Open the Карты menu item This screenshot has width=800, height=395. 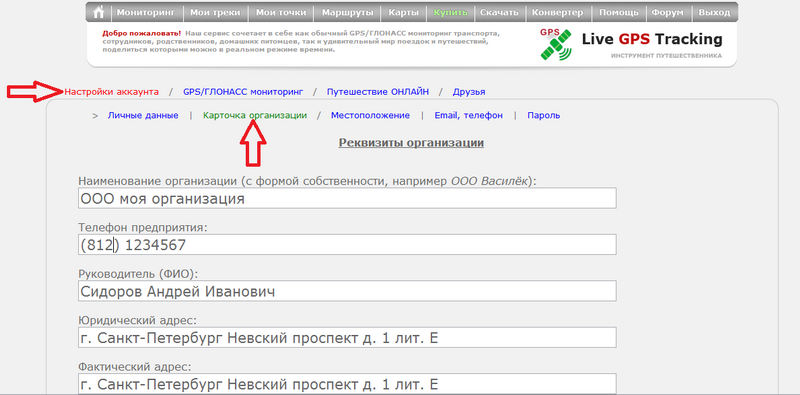pos(404,12)
